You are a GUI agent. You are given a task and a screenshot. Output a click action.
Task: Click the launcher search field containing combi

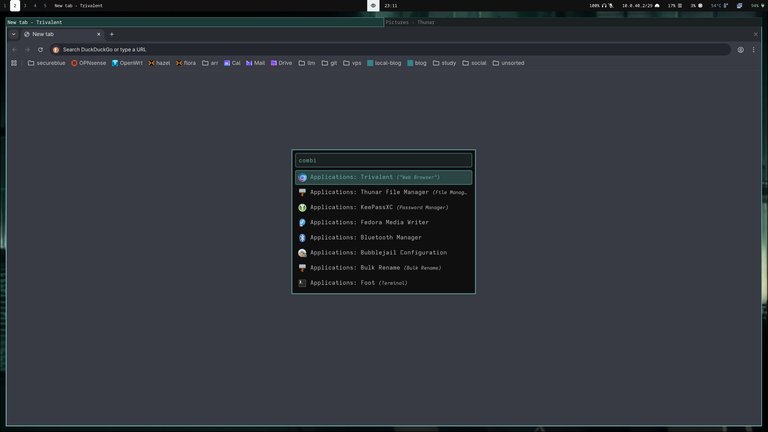(x=384, y=160)
